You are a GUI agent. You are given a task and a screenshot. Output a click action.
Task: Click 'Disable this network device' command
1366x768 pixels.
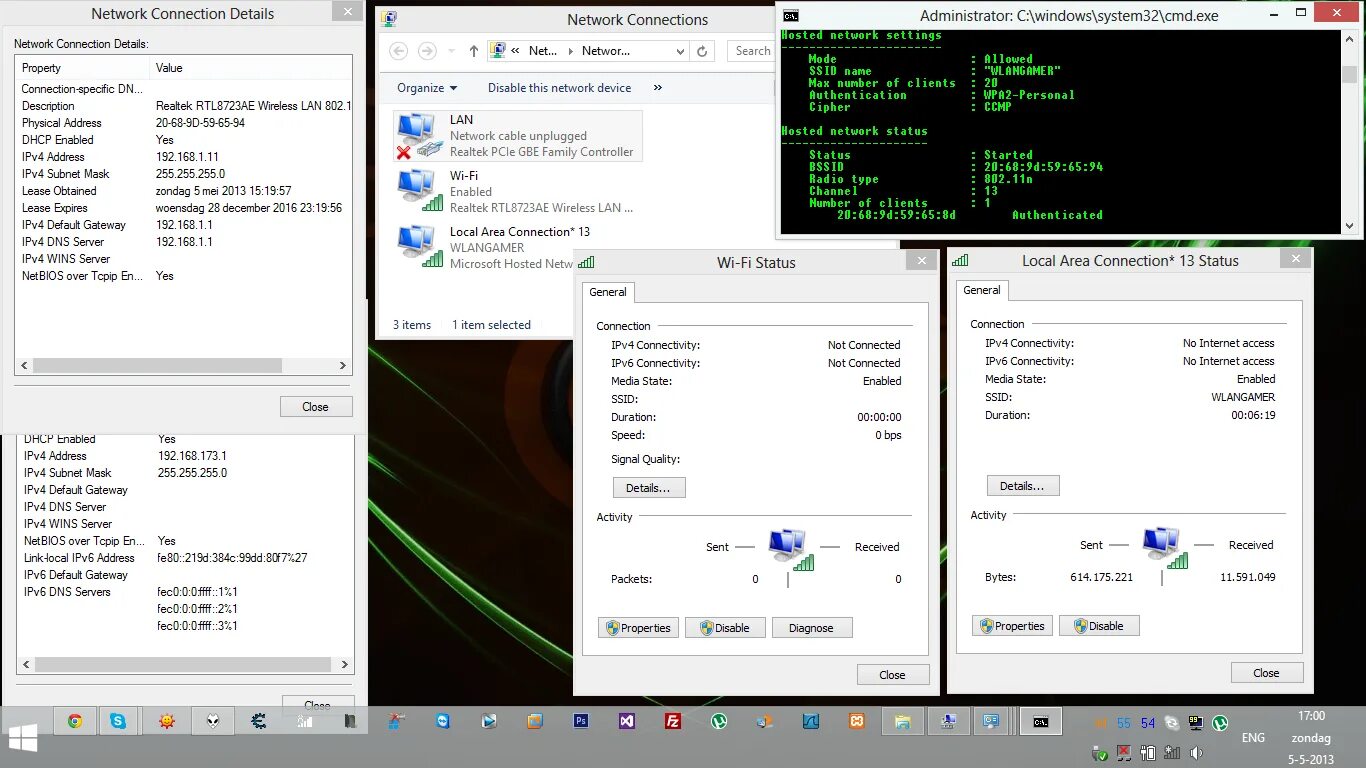click(x=559, y=88)
